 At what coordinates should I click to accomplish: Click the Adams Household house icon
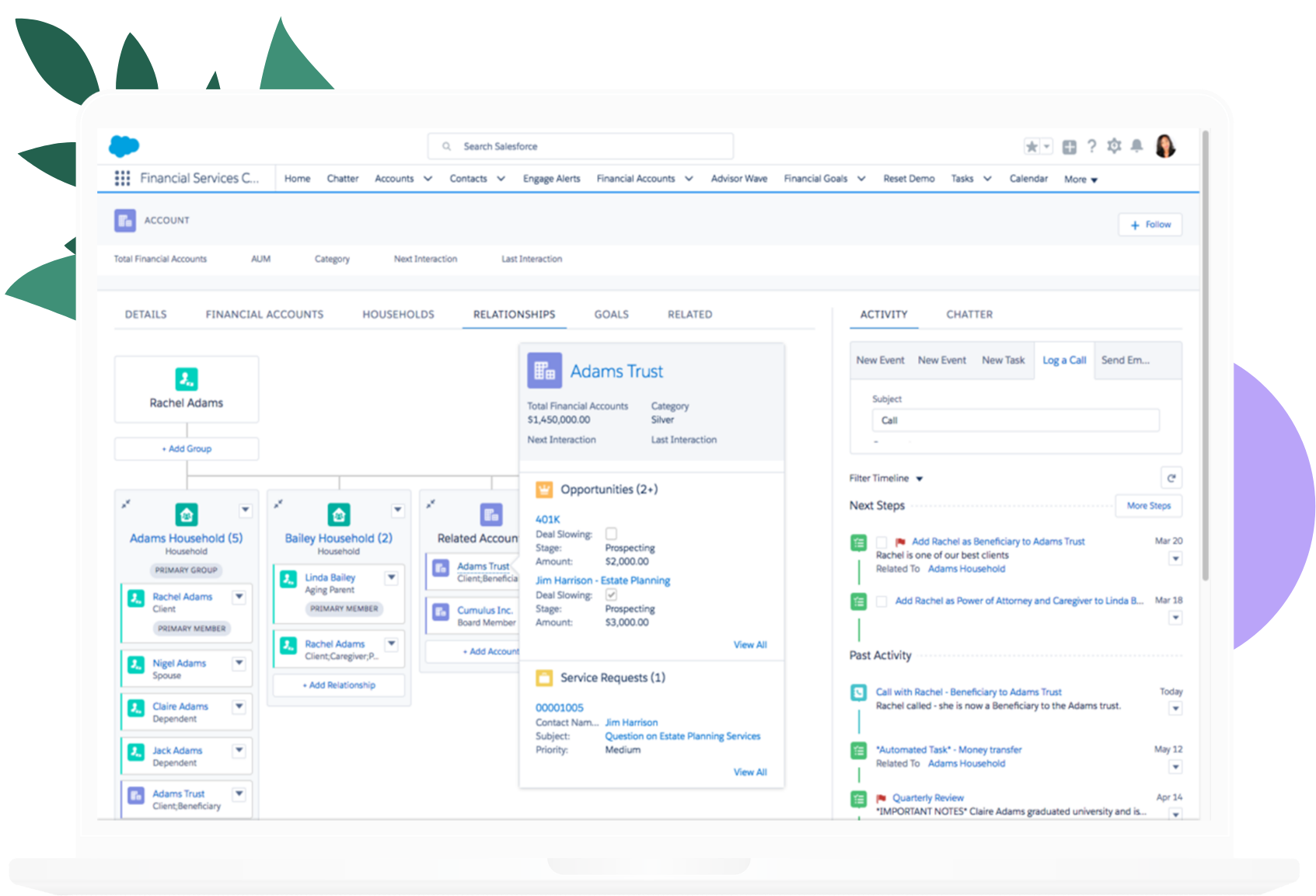click(187, 514)
